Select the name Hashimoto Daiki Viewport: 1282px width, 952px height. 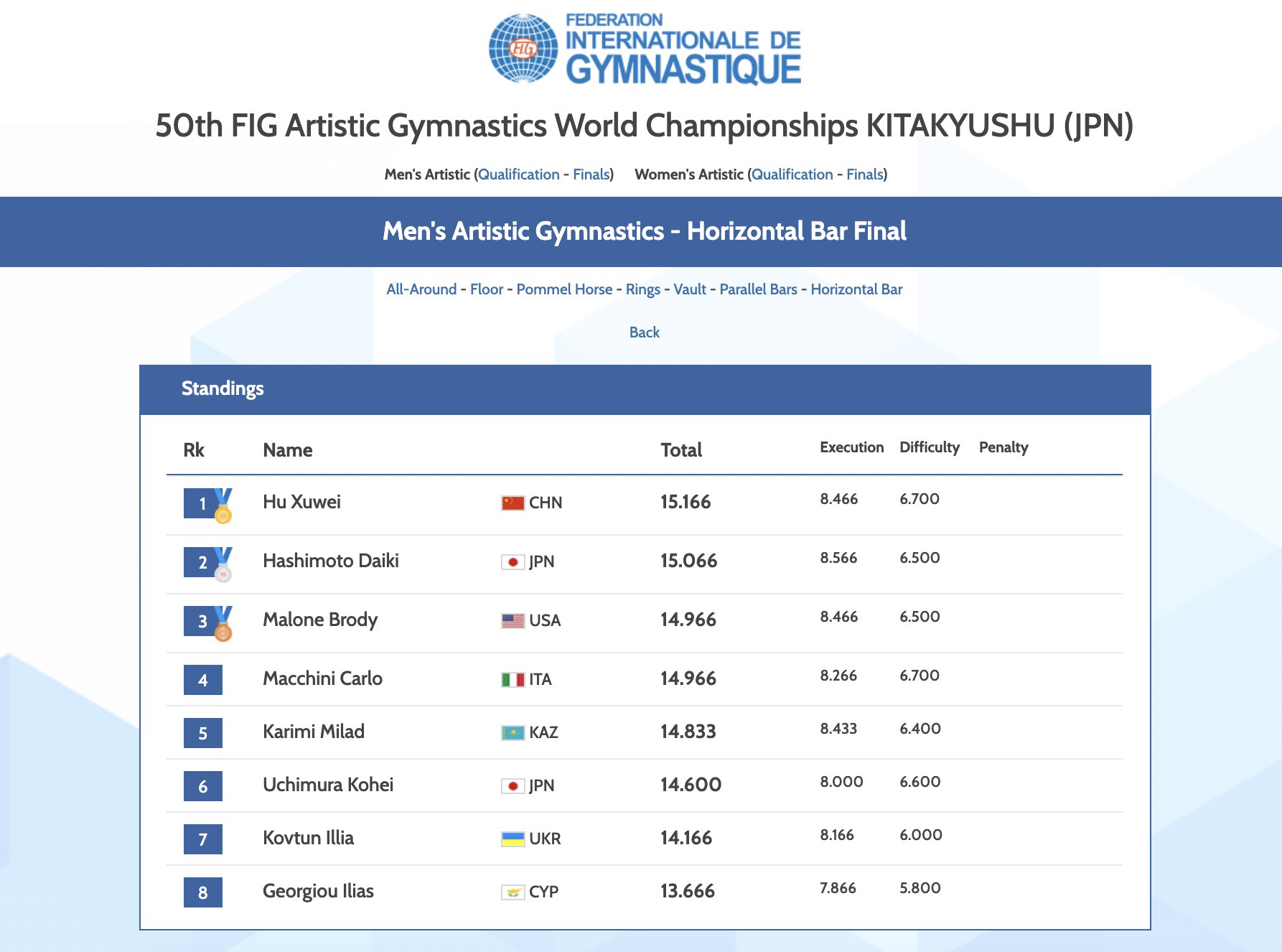click(331, 561)
